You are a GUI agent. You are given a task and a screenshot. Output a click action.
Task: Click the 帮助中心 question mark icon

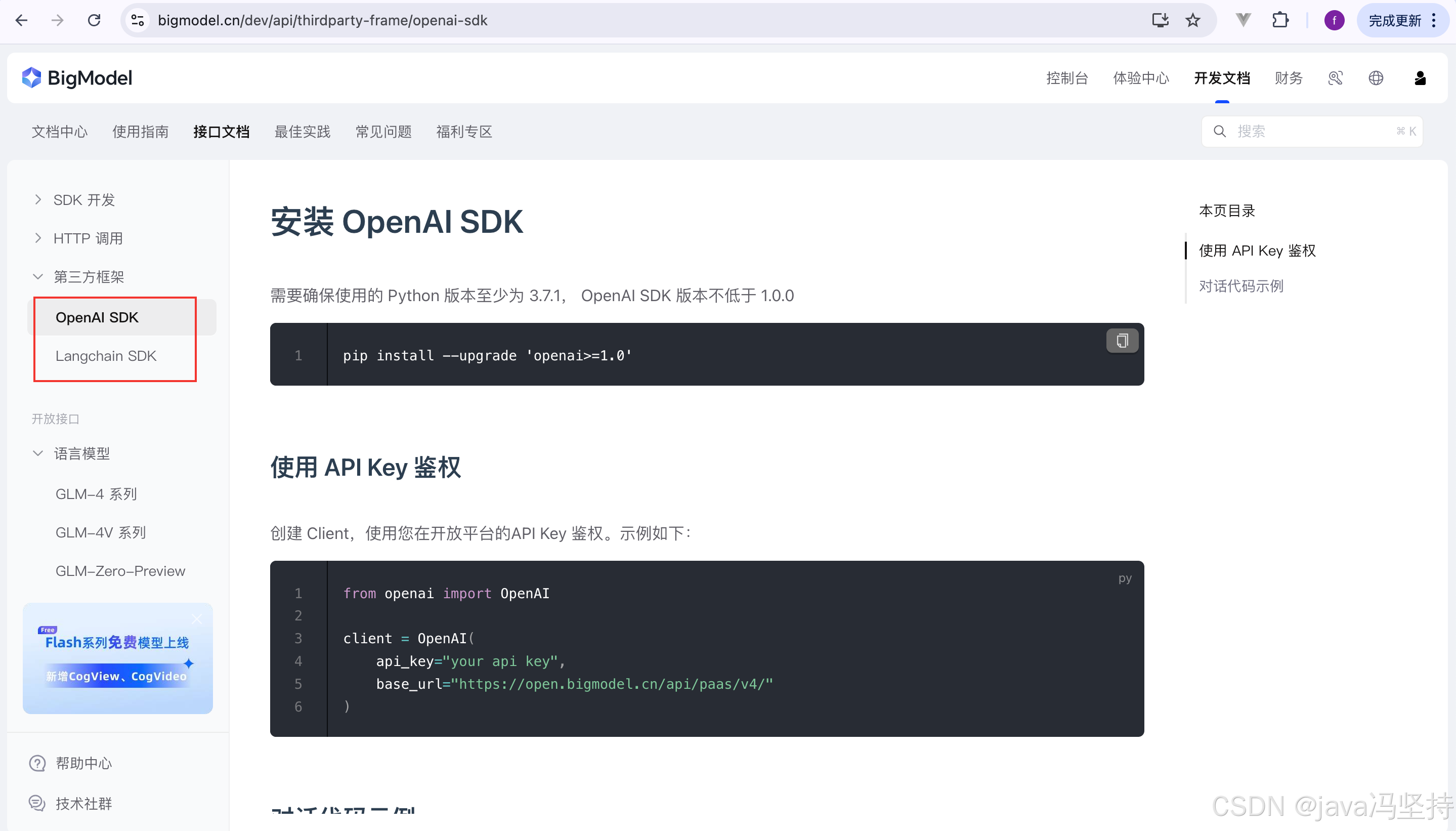tap(37, 763)
